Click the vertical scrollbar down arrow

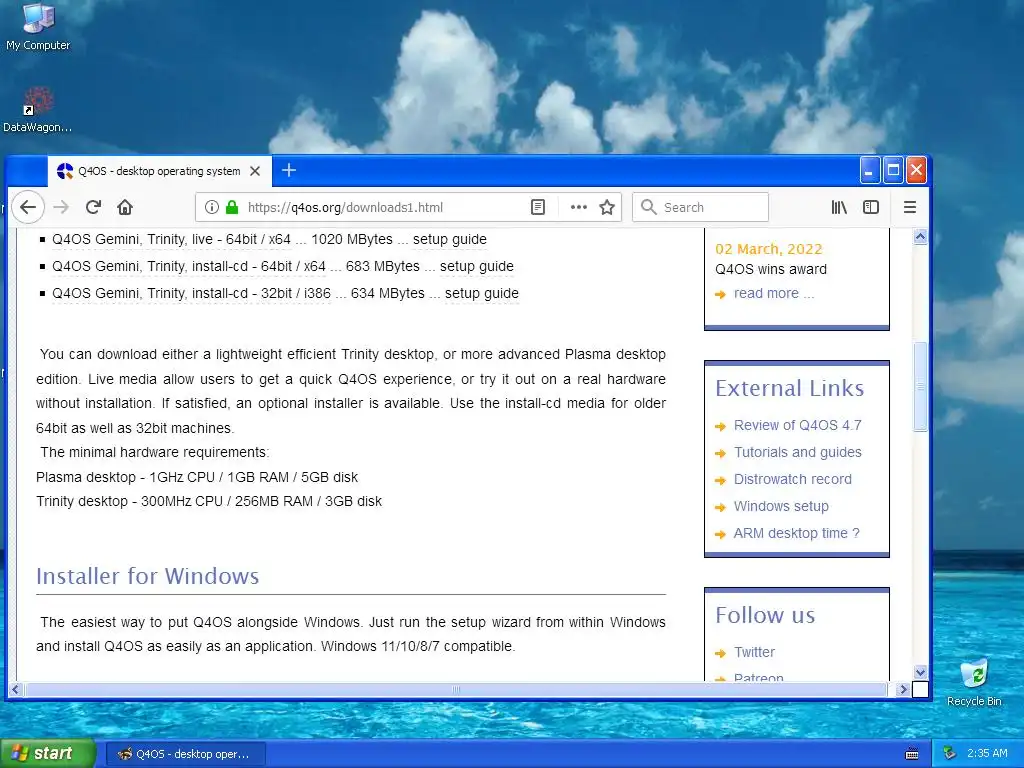[x=920, y=672]
